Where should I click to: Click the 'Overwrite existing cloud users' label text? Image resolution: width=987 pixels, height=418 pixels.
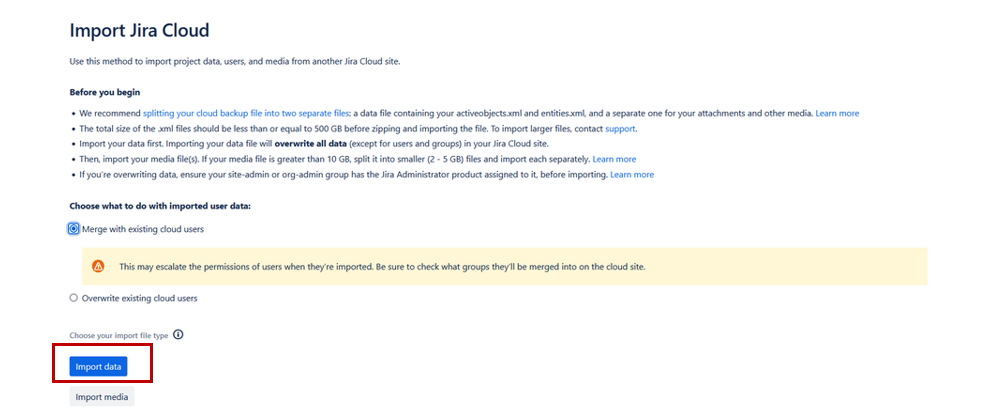pyautogui.click(x=140, y=298)
